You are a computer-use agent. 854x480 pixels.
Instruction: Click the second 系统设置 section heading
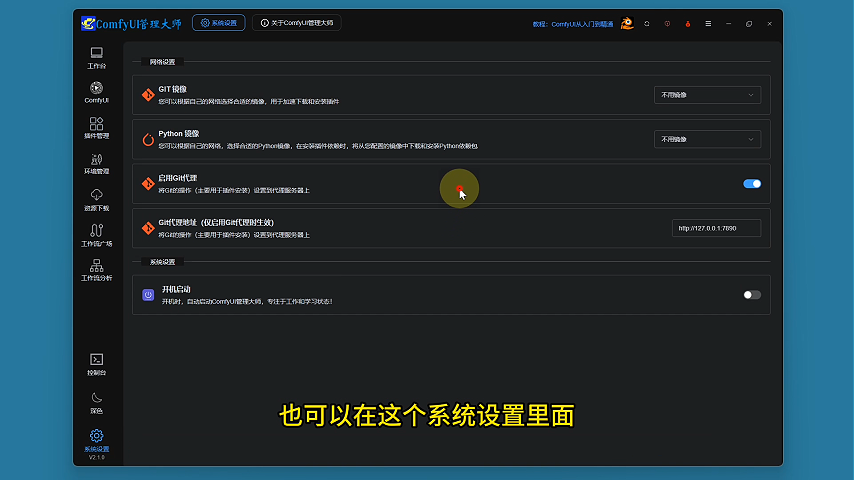[162, 262]
